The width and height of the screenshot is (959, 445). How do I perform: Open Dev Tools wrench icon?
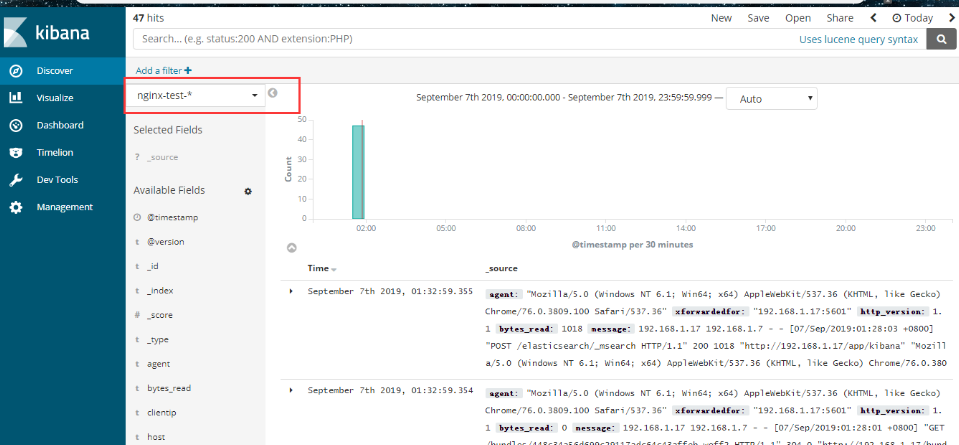pyautogui.click(x=16, y=180)
